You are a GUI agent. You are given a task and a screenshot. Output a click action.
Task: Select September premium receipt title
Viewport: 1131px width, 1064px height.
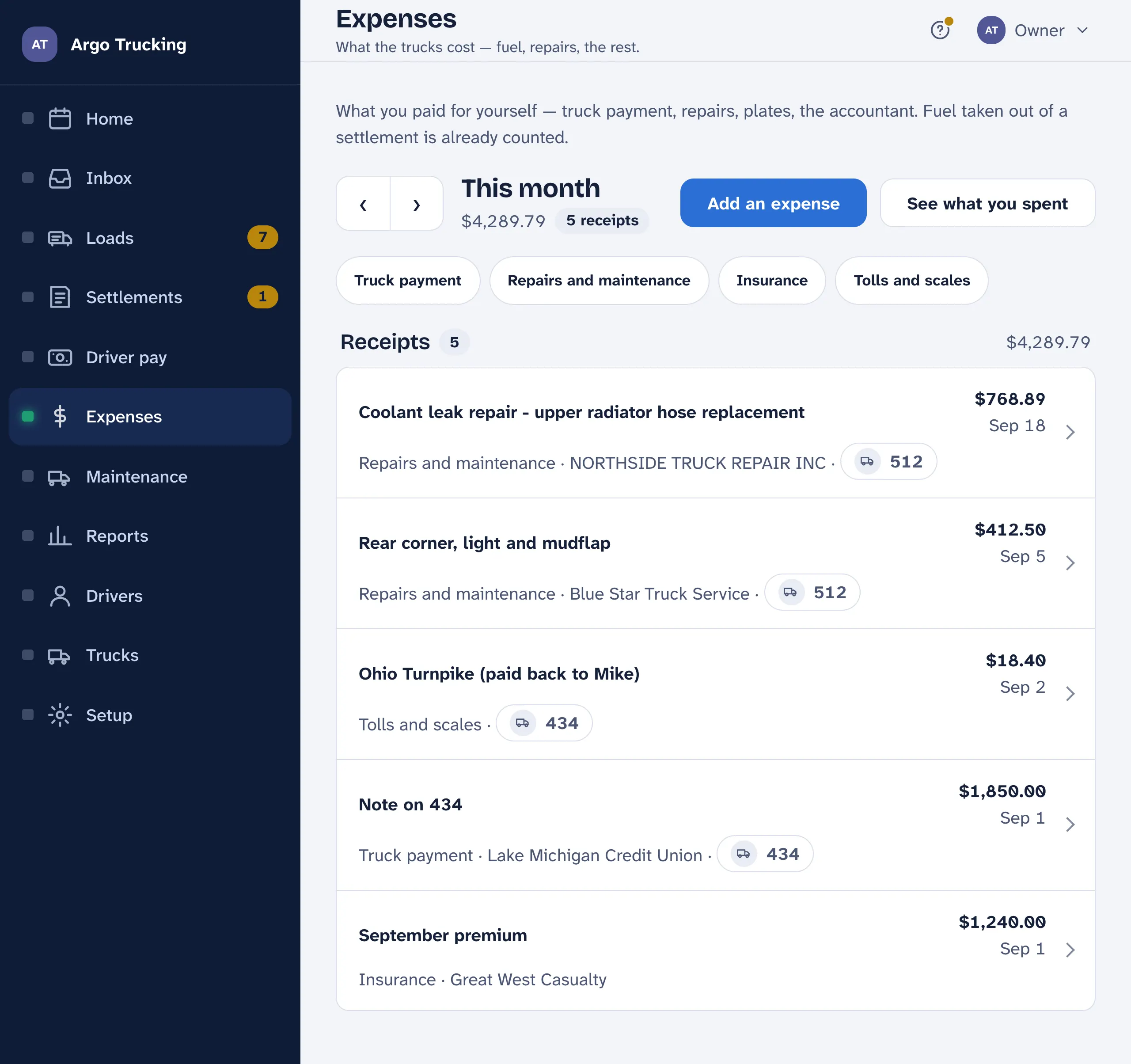[x=443, y=935]
